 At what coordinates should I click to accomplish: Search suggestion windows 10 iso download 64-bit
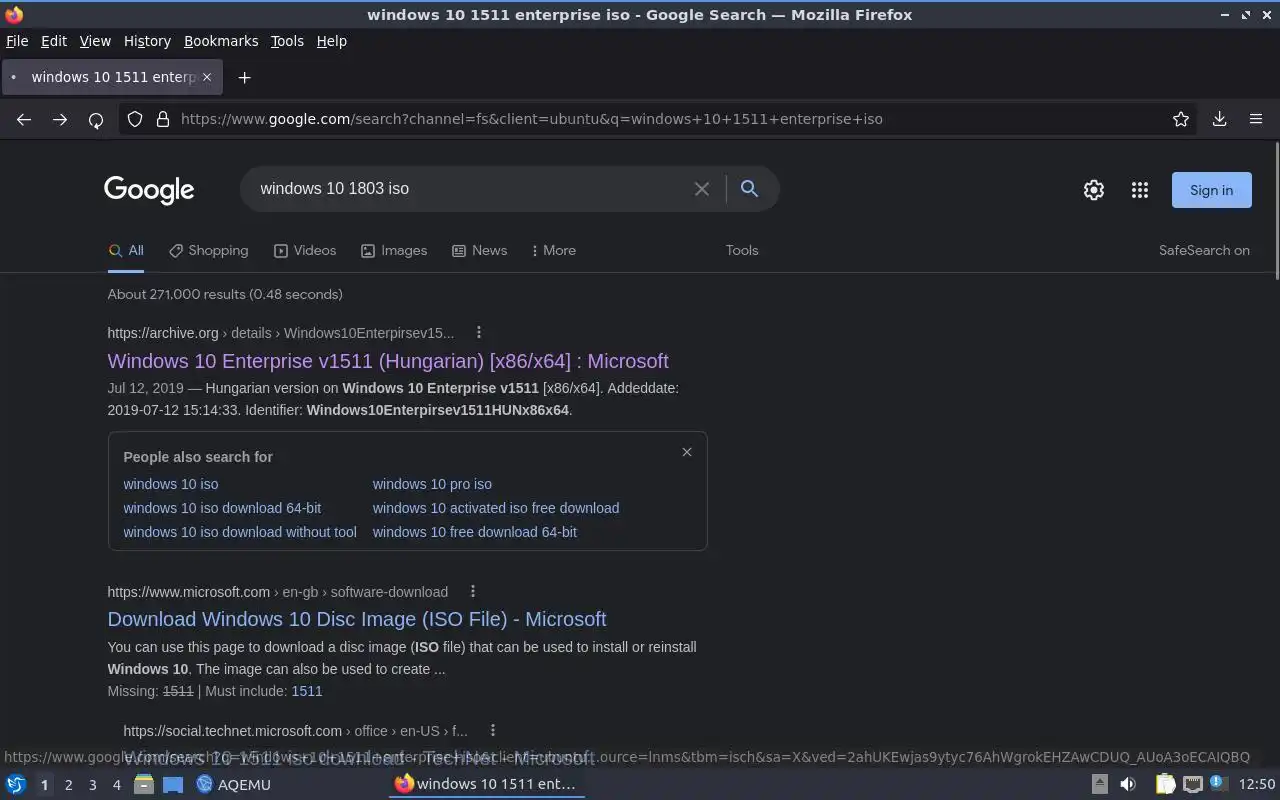(222, 508)
